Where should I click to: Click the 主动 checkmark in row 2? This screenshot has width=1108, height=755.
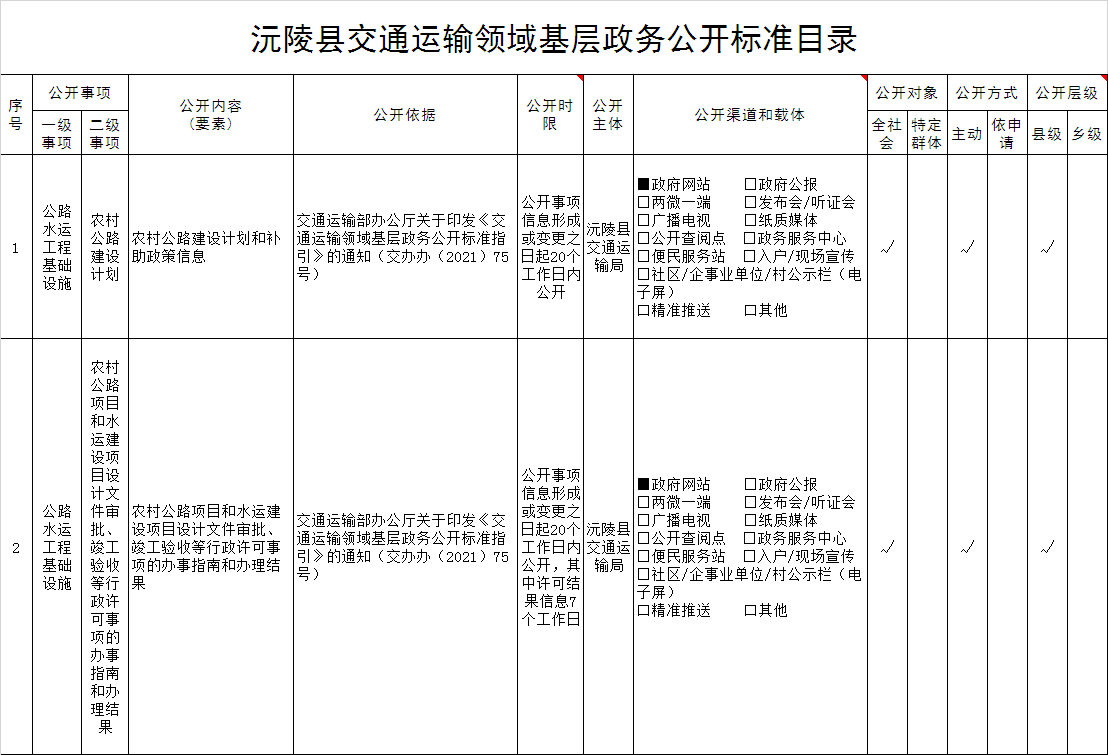[967, 547]
